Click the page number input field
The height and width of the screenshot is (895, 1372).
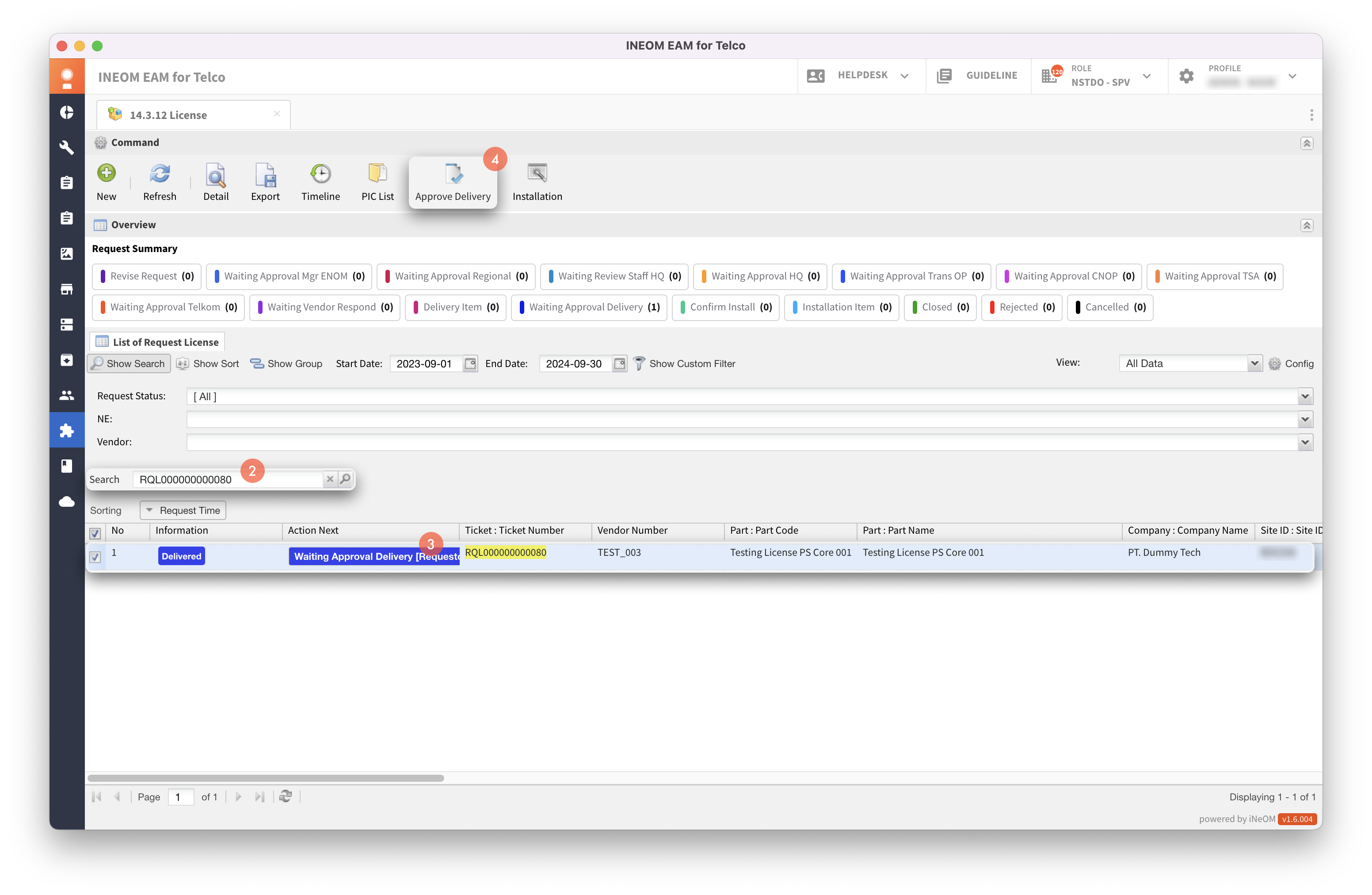click(x=180, y=797)
